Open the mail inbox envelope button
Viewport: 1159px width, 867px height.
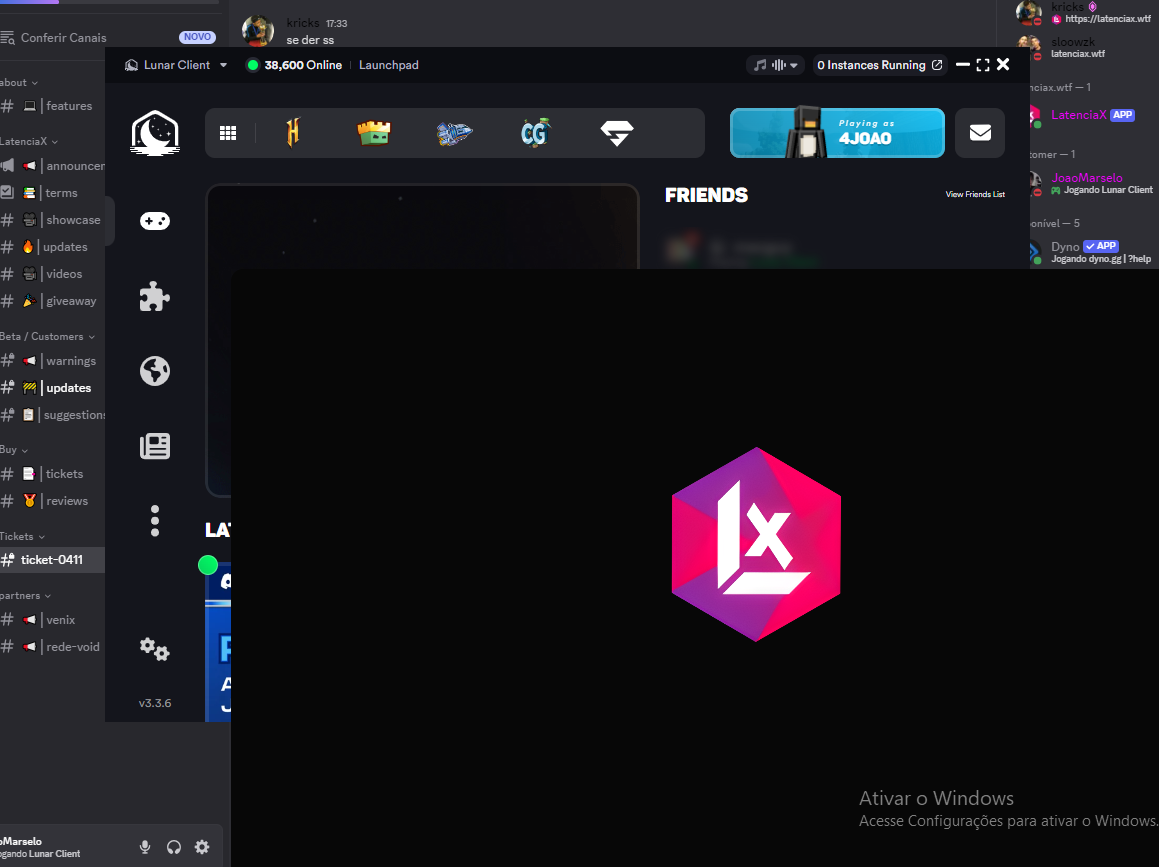click(980, 133)
